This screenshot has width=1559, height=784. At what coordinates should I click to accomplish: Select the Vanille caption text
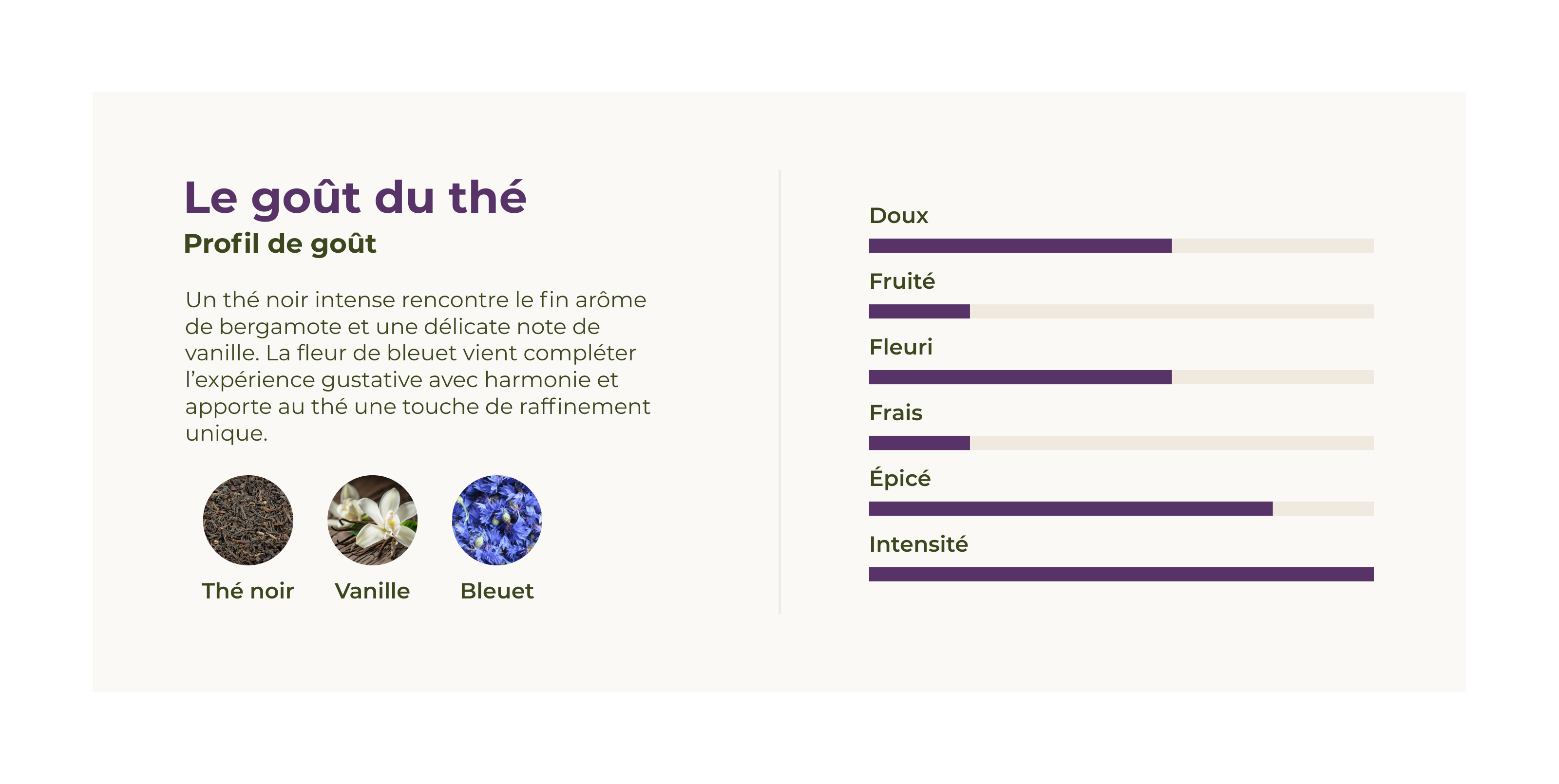[372, 591]
